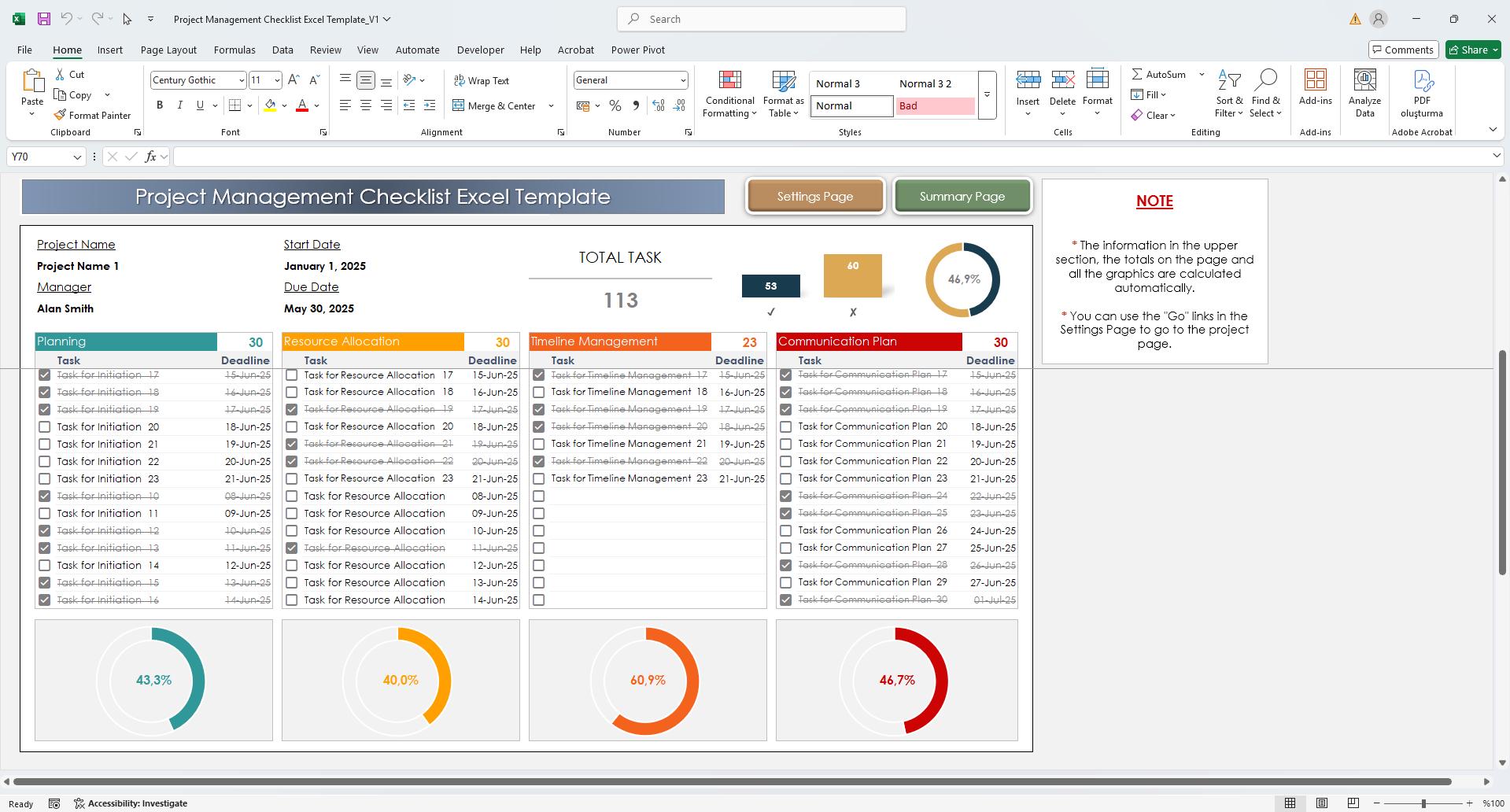Click the Save icon in title bar

pos(44,19)
